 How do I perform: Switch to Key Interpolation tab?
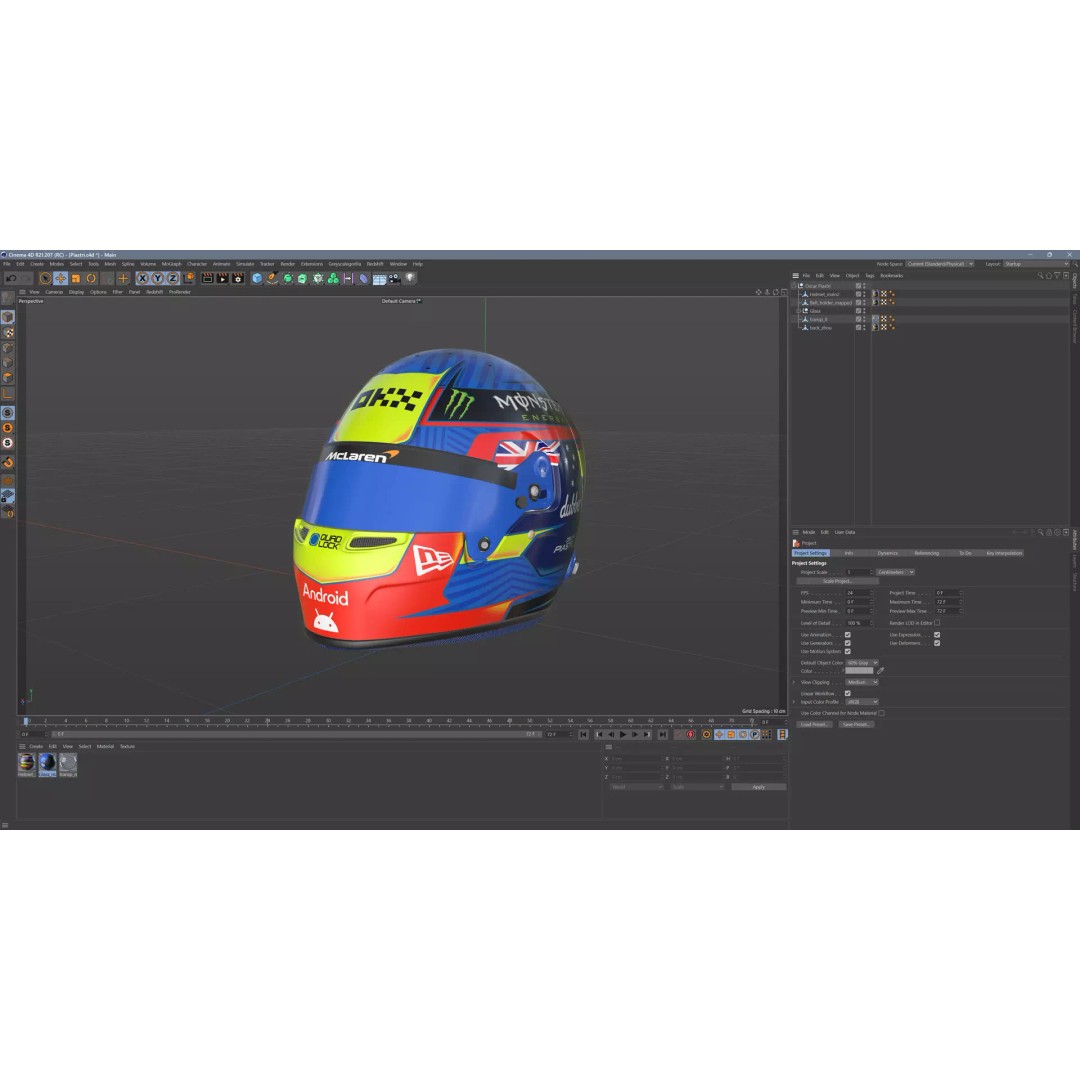[x=1004, y=553]
